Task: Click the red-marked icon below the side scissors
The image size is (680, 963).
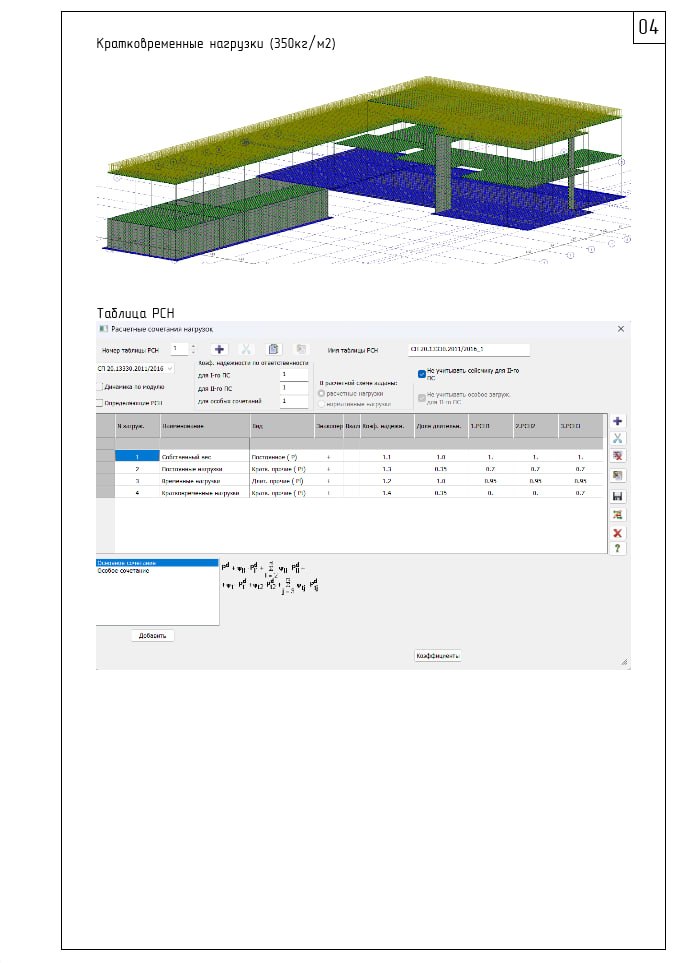Action: 618,456
